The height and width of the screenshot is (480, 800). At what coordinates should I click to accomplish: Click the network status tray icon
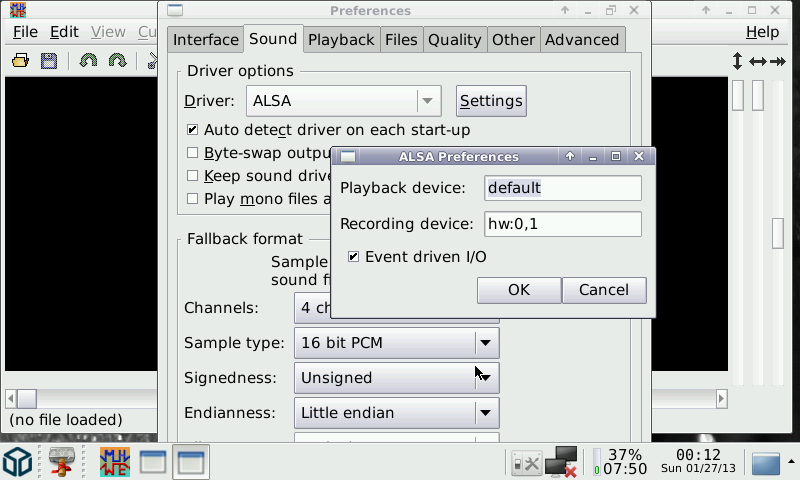pos(562,462)
